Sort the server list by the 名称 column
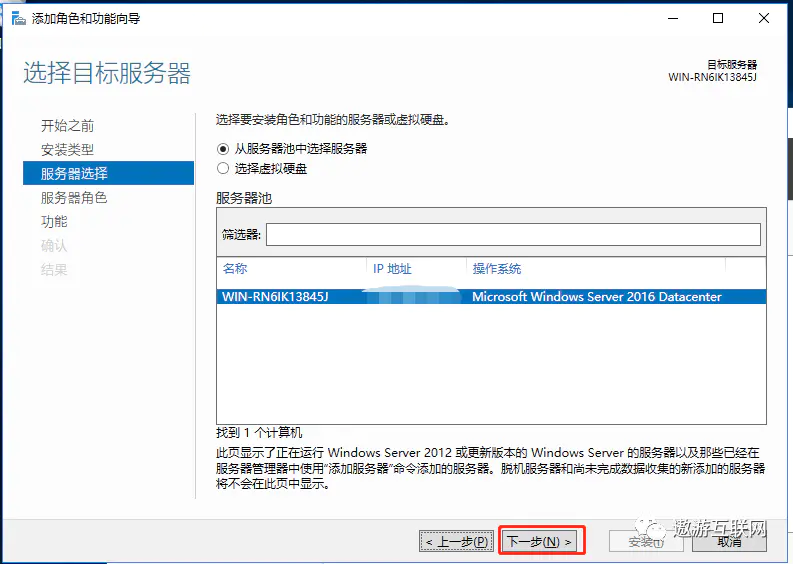This screenshot has width=793, height=564. tap(235, 269)
